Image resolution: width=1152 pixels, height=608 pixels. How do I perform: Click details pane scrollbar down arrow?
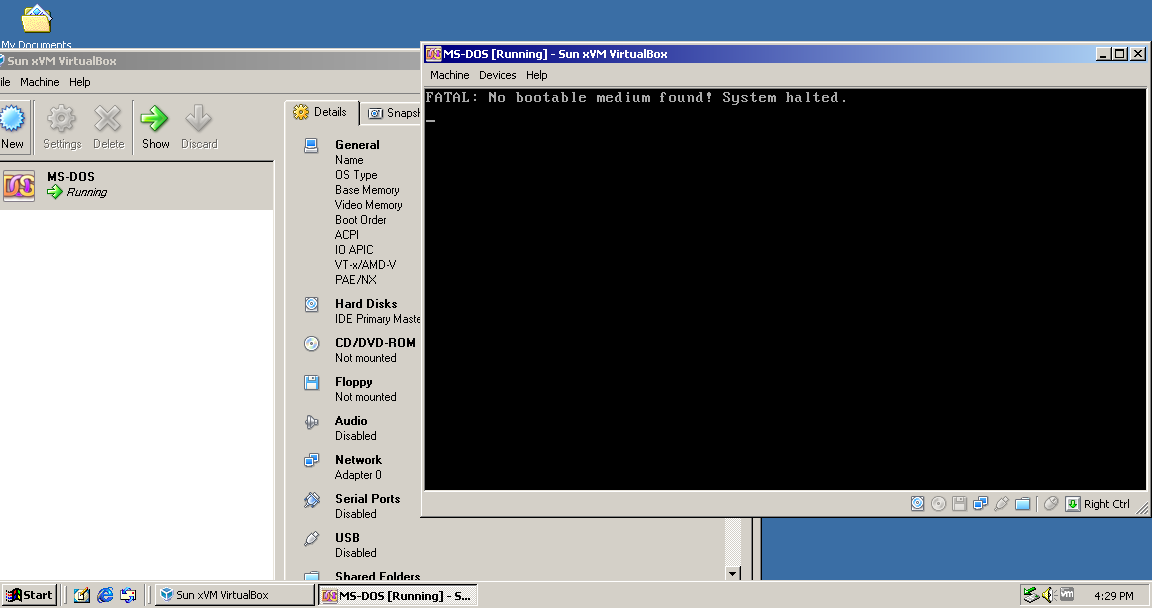732,573
